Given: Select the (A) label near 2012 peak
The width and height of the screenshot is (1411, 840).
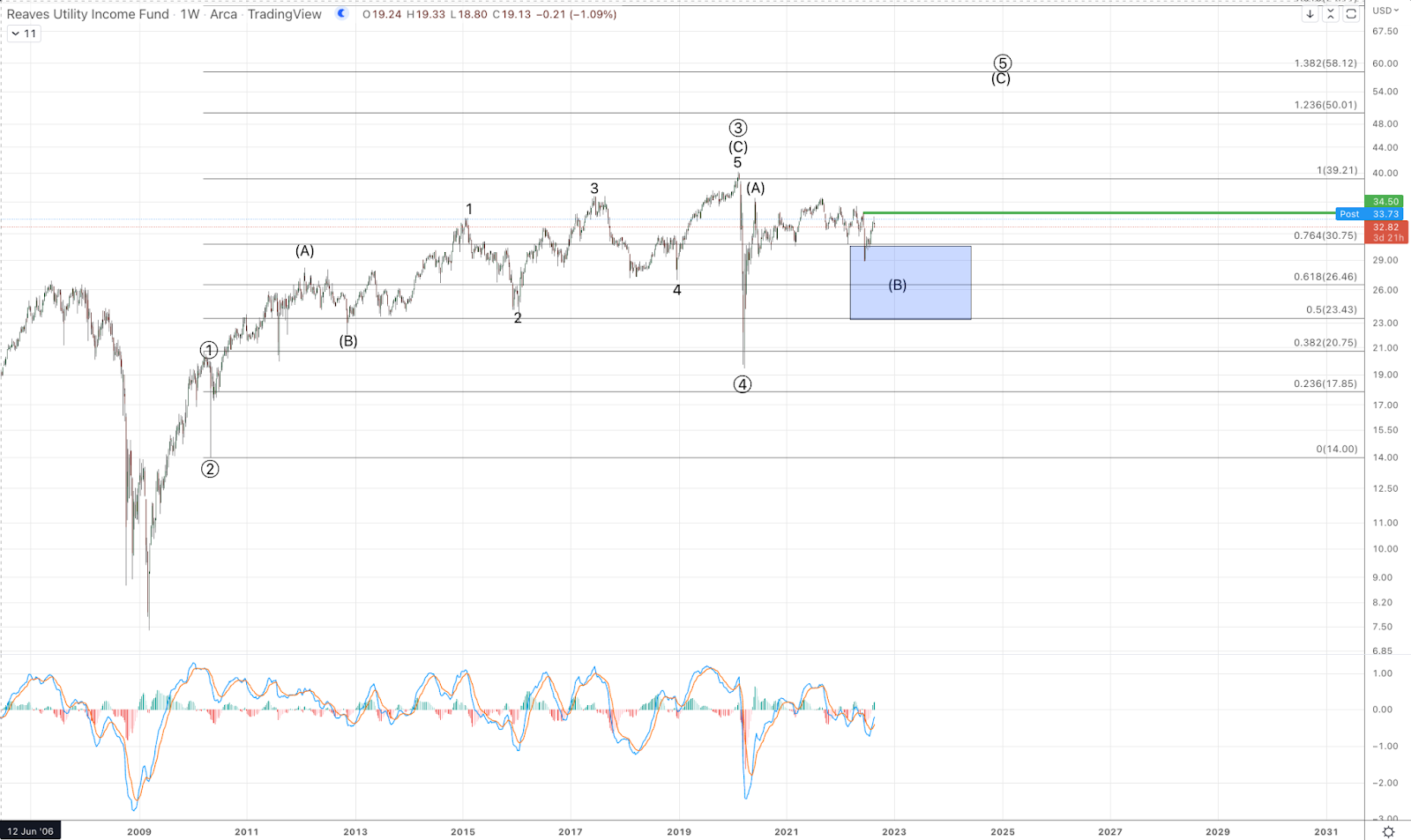Looking at the screenshot, I should [x=304, y=251].
